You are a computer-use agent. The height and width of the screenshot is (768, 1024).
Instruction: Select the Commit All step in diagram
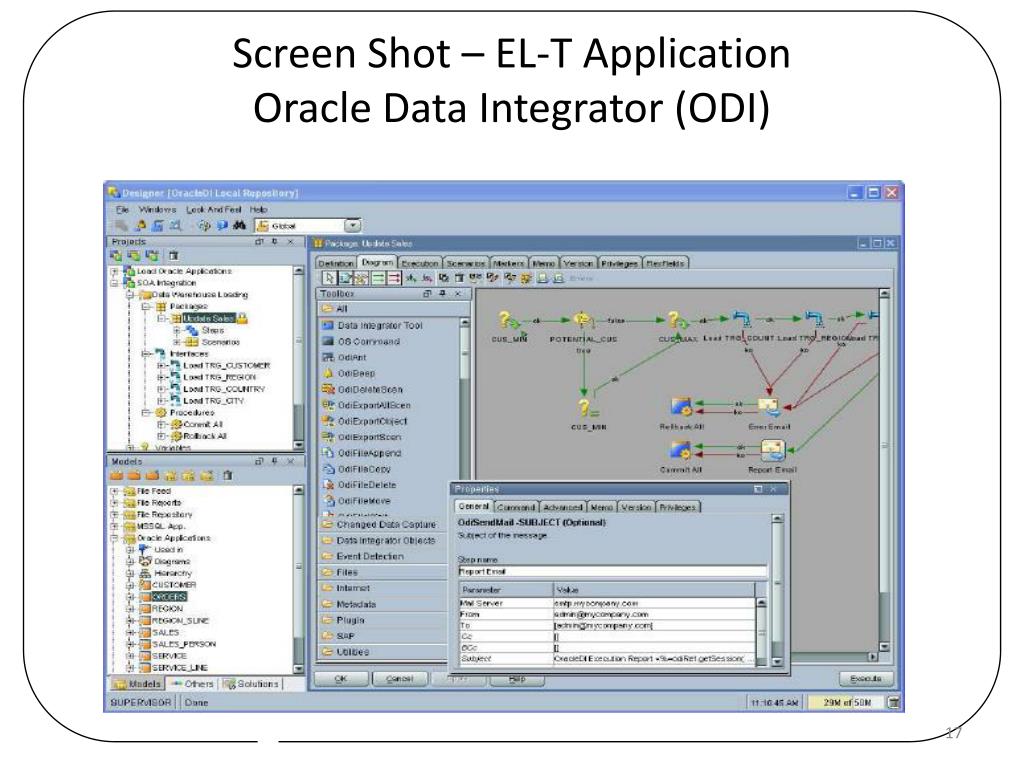(x=680, y=450)
